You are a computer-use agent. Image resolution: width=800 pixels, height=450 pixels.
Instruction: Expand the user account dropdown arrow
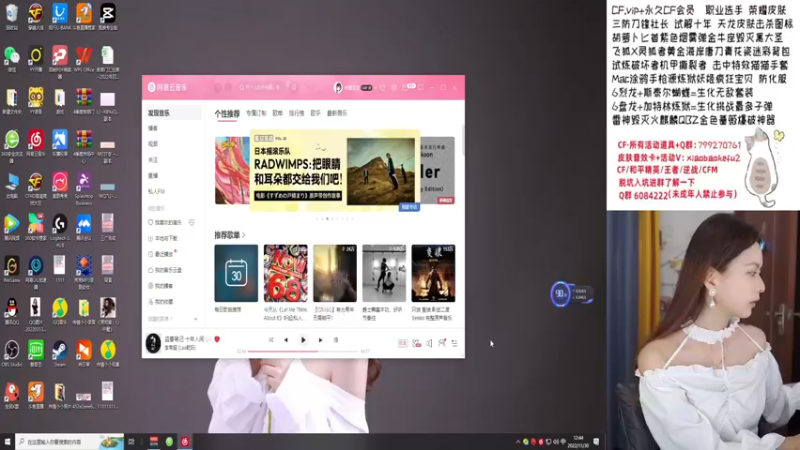pos(376,88)
